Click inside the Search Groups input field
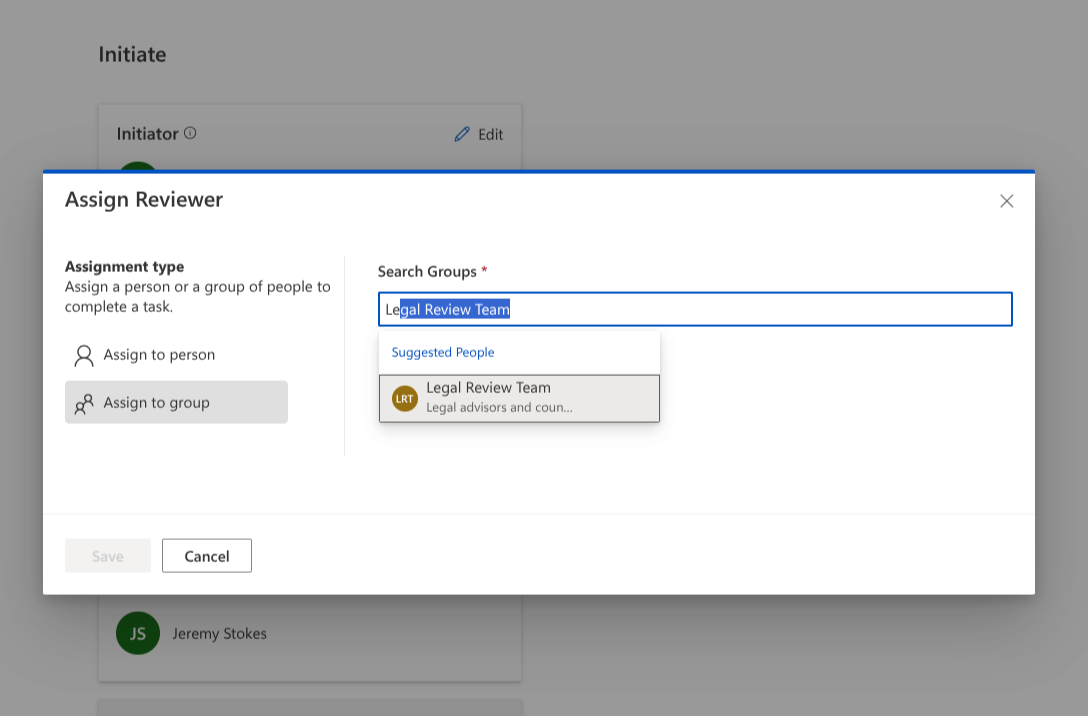 694,309
